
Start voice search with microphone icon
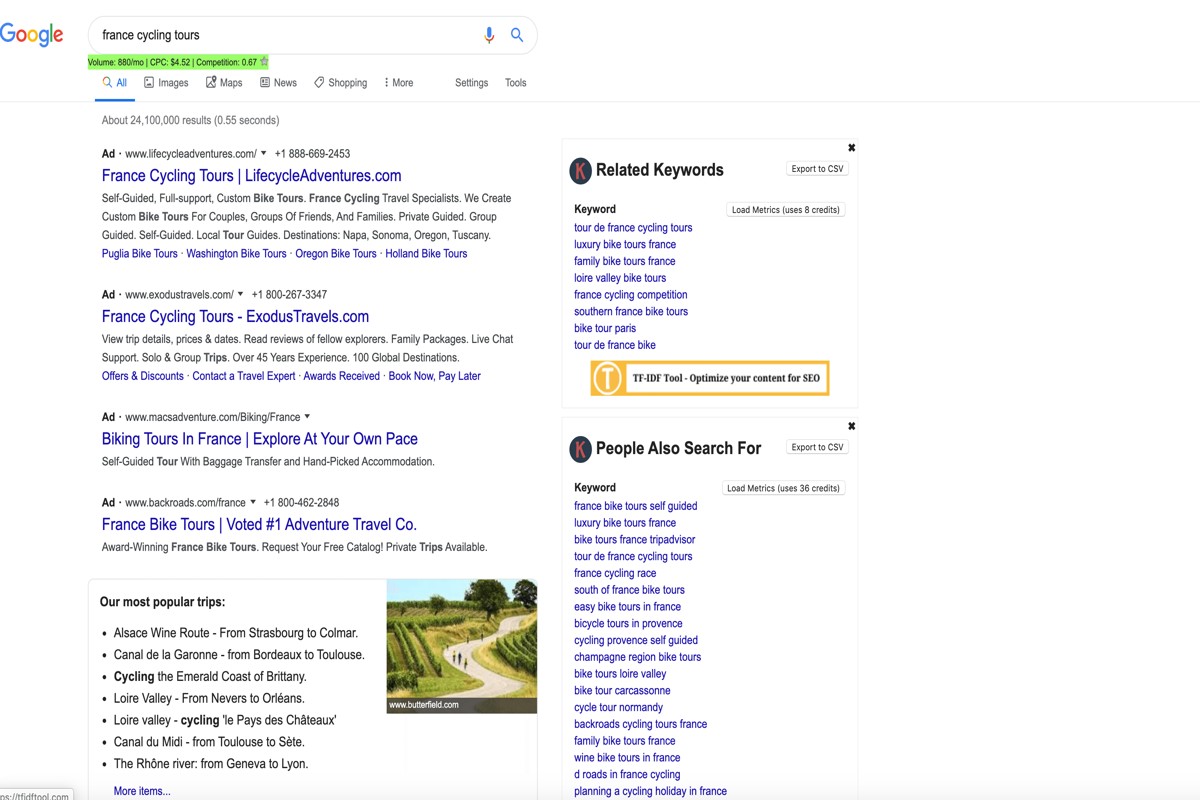click(489, 35)
